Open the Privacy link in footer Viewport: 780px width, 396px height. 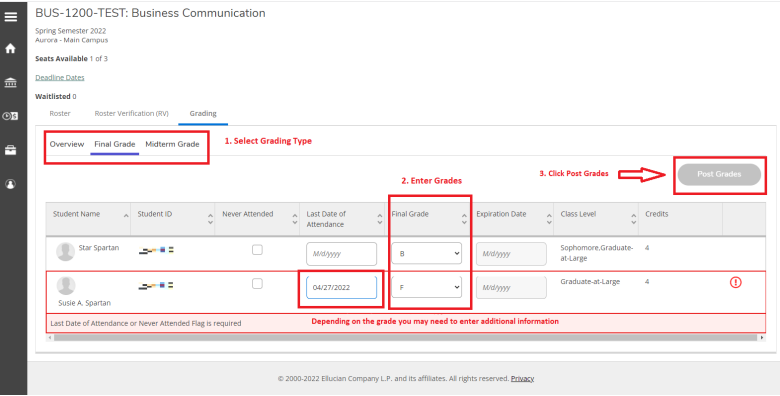(x=522, y=379)
